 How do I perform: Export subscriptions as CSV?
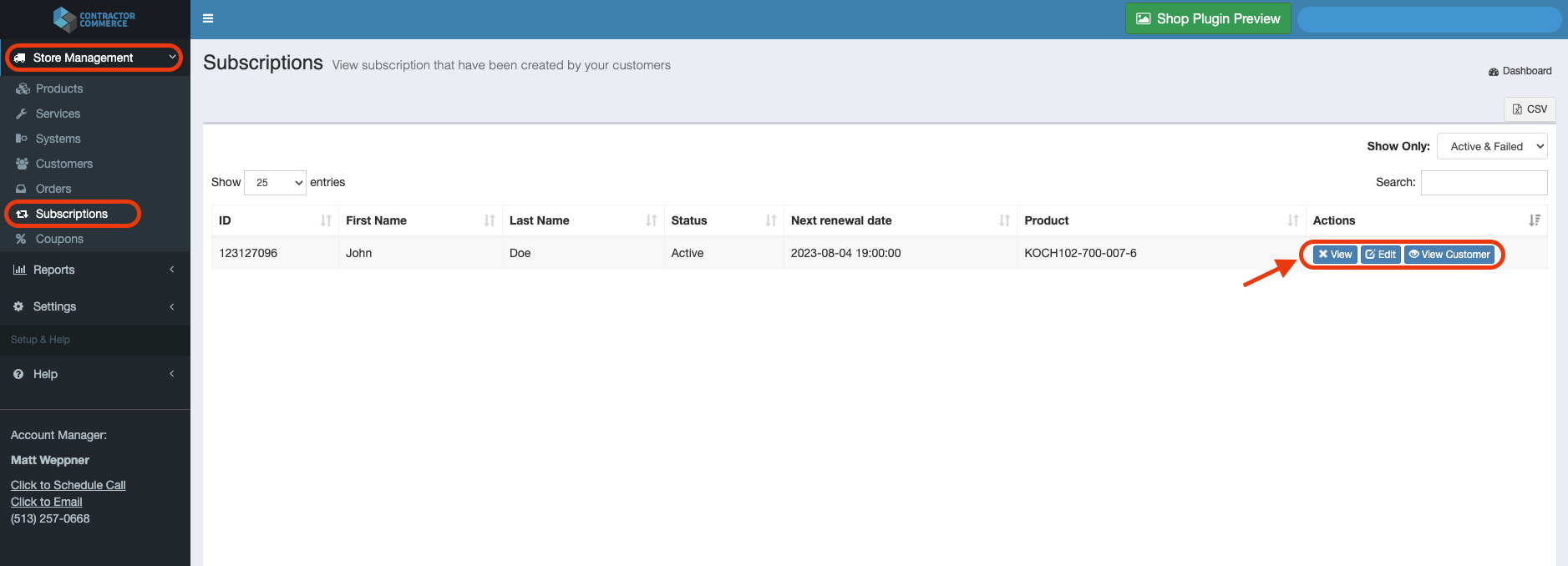coord(1530,109)
